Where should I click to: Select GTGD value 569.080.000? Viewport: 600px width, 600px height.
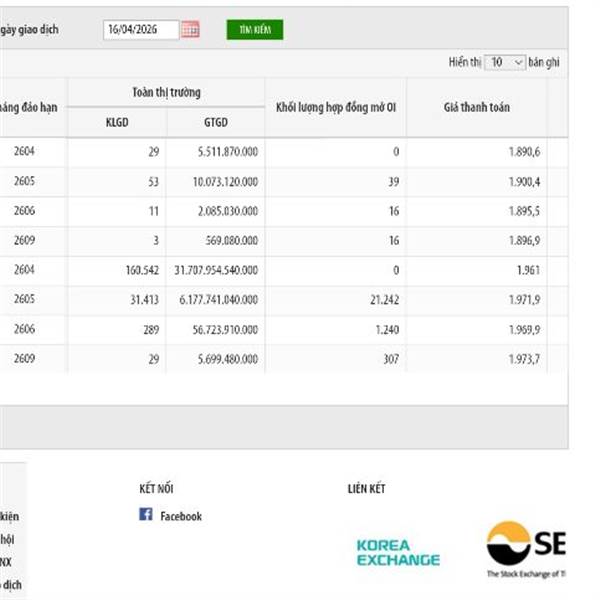point(232,241)
